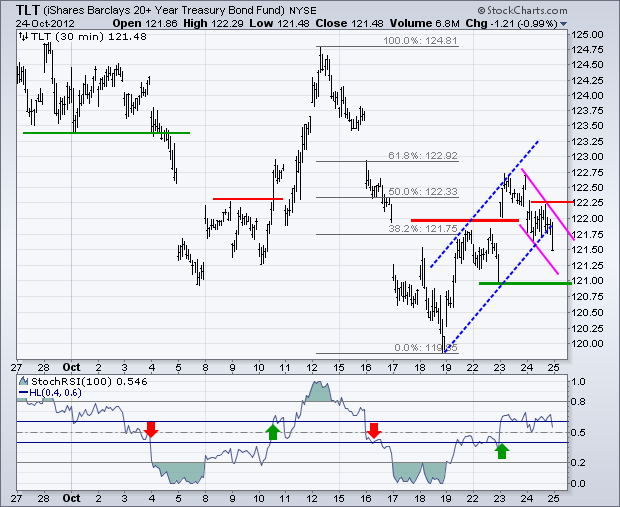Click the 61.8%: 122.92 Fibonacci label
Screen dimensions: 620x507
[423, 155]
